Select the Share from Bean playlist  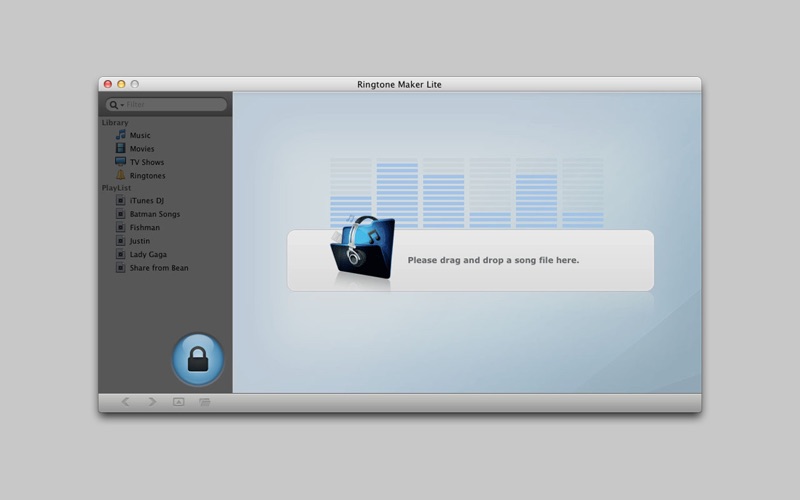[x=159, y=268]
